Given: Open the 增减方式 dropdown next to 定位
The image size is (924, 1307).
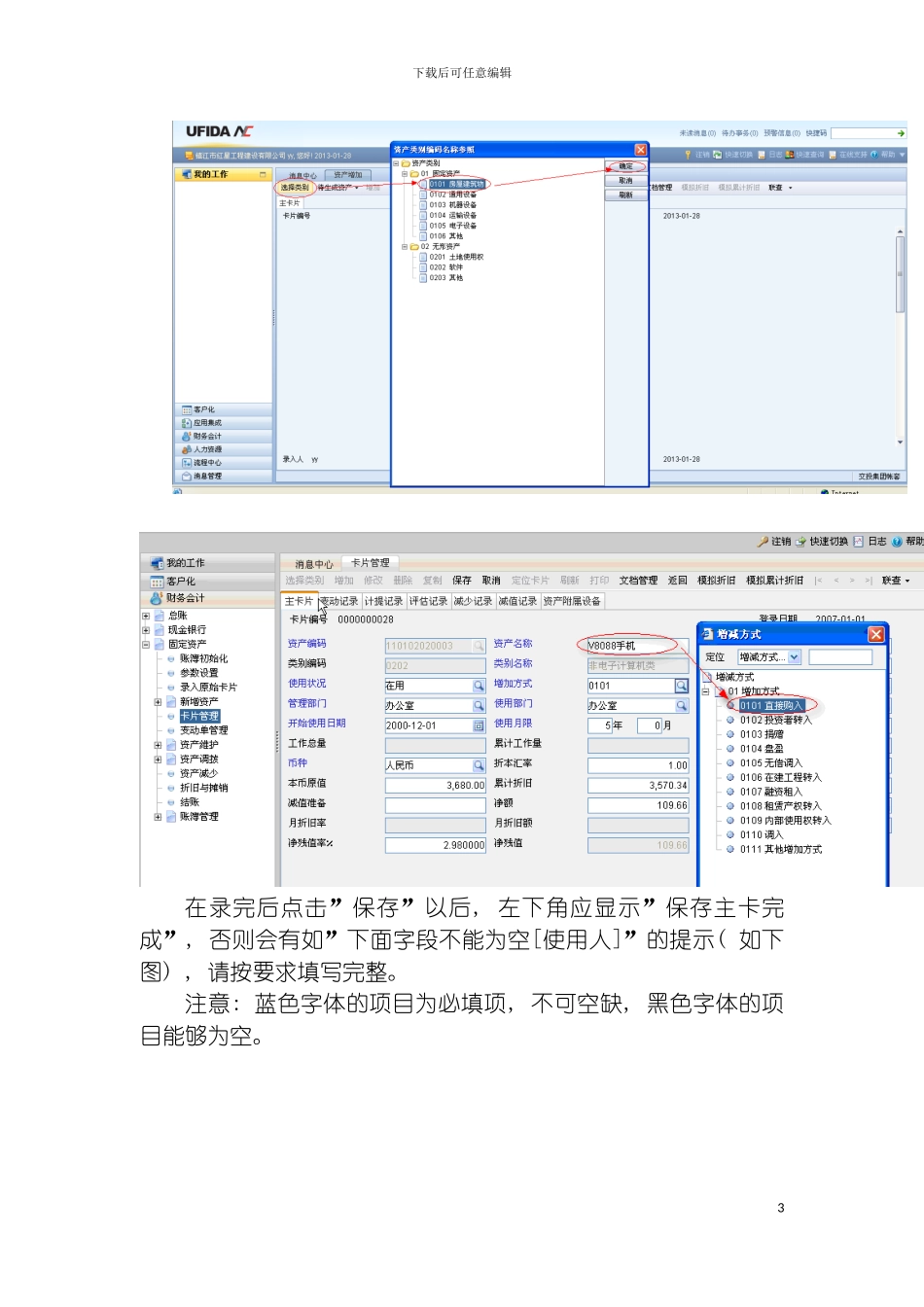Looking at the screenshot, I should pos(795,657).
